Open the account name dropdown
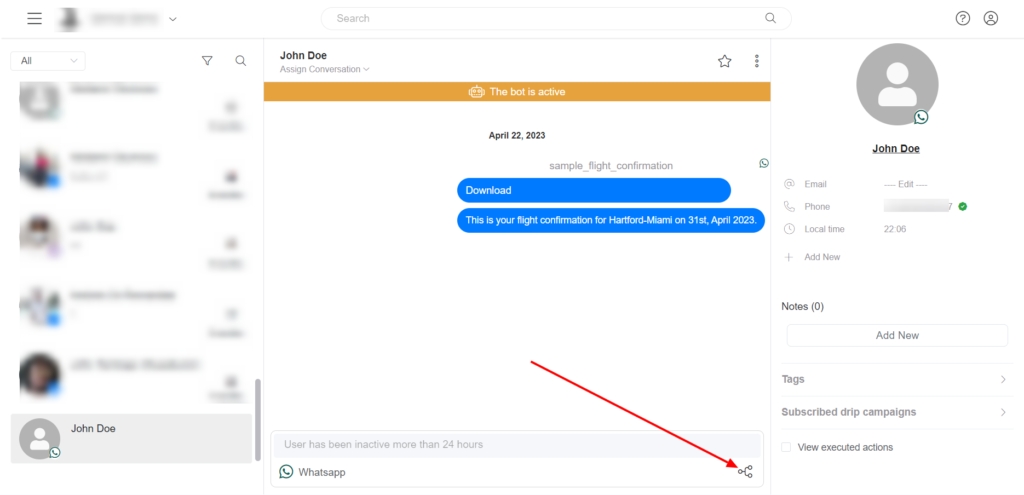The image size is (1024, 495). (173, 19)
